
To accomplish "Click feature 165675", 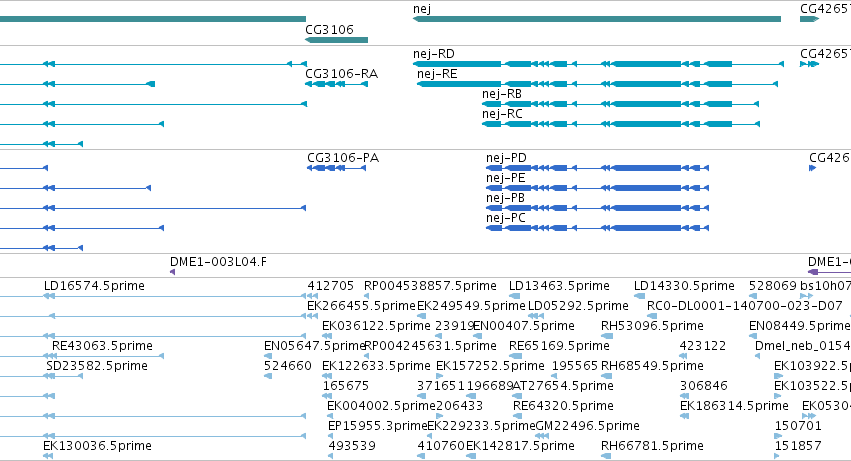I will point(346,386).
